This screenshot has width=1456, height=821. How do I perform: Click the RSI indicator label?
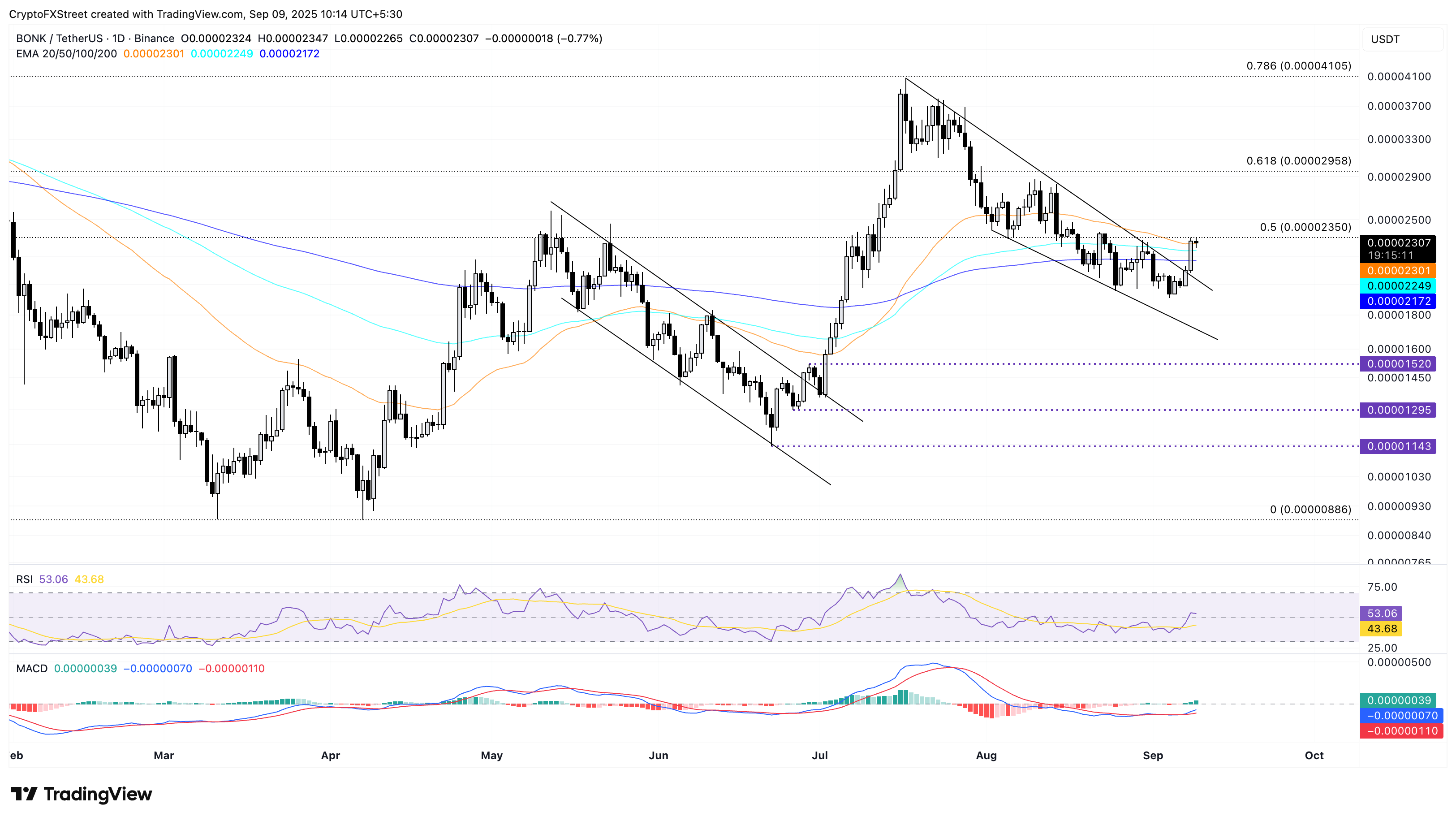click(24, 579)
